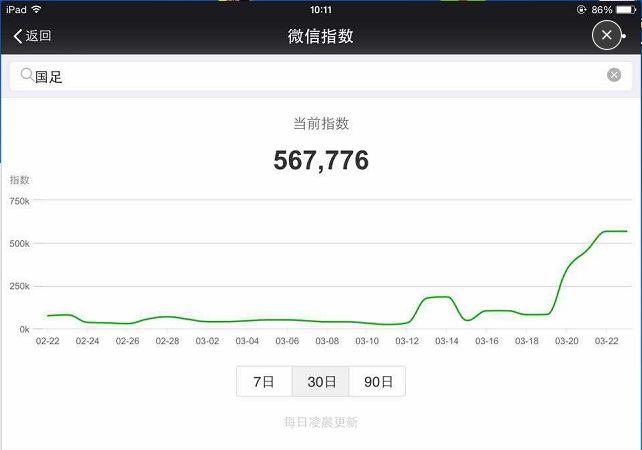Tap the 250k y-axis label
Image resolution: width=642 pixels, height=450 pixels.
(20, 286)
